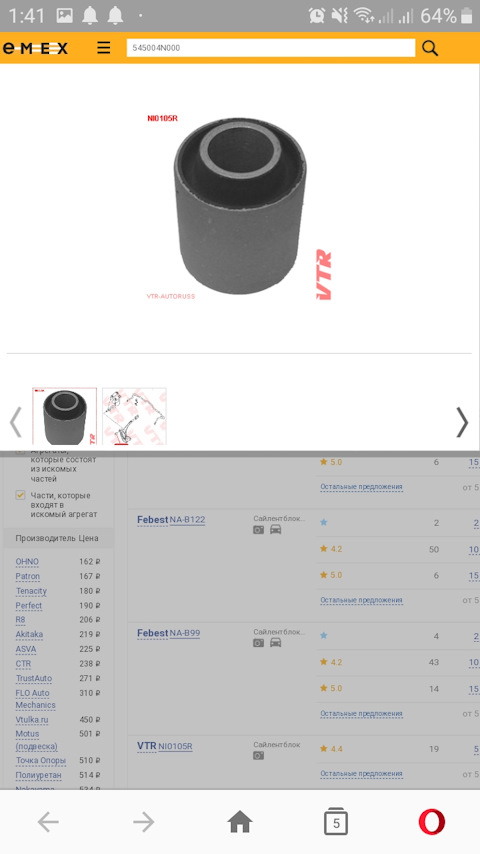Tap the car icon in the Febest NA-B99 row

pyautogui.click(x=276, y=643)
